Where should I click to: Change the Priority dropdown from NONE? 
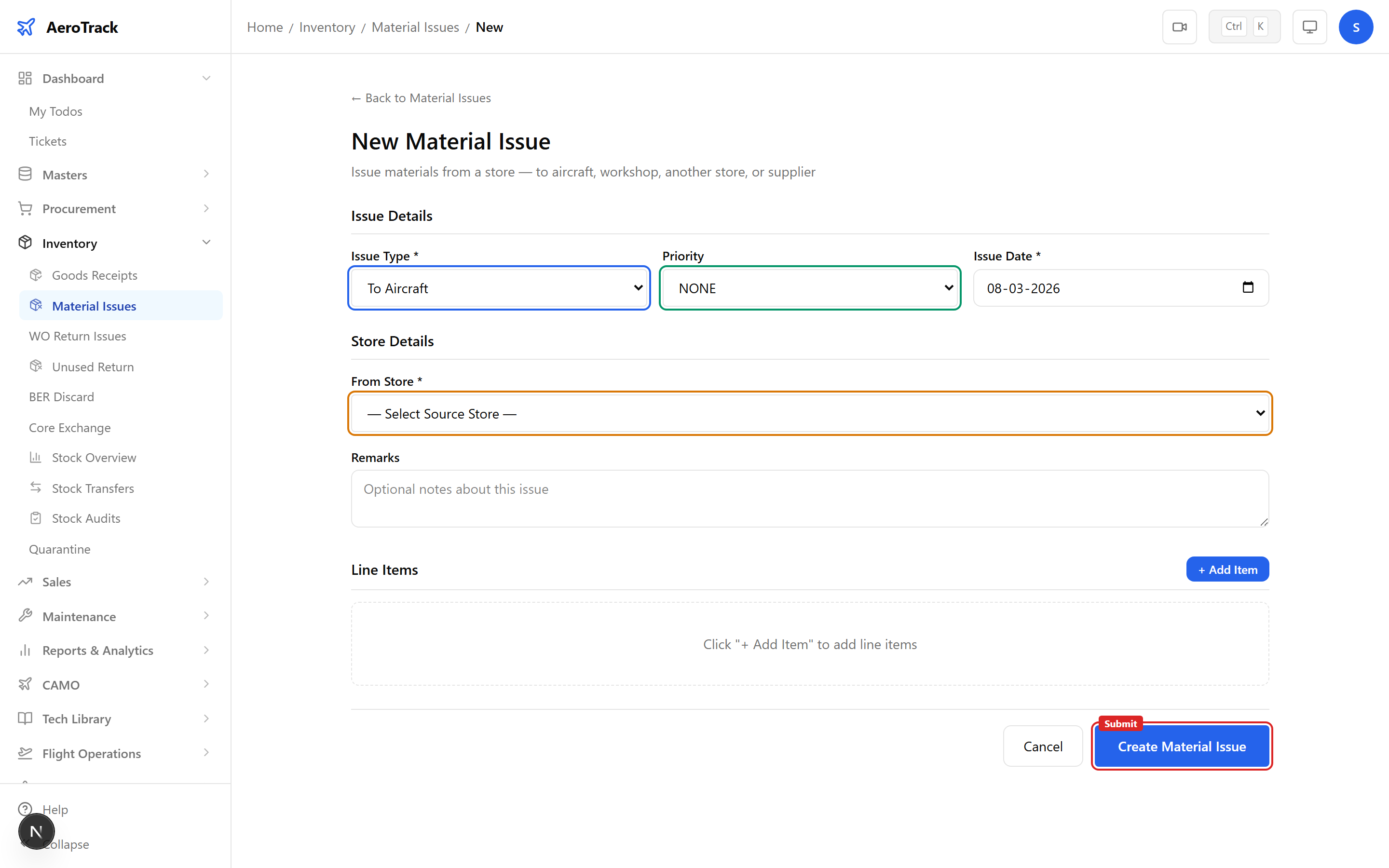pos(809,288)
